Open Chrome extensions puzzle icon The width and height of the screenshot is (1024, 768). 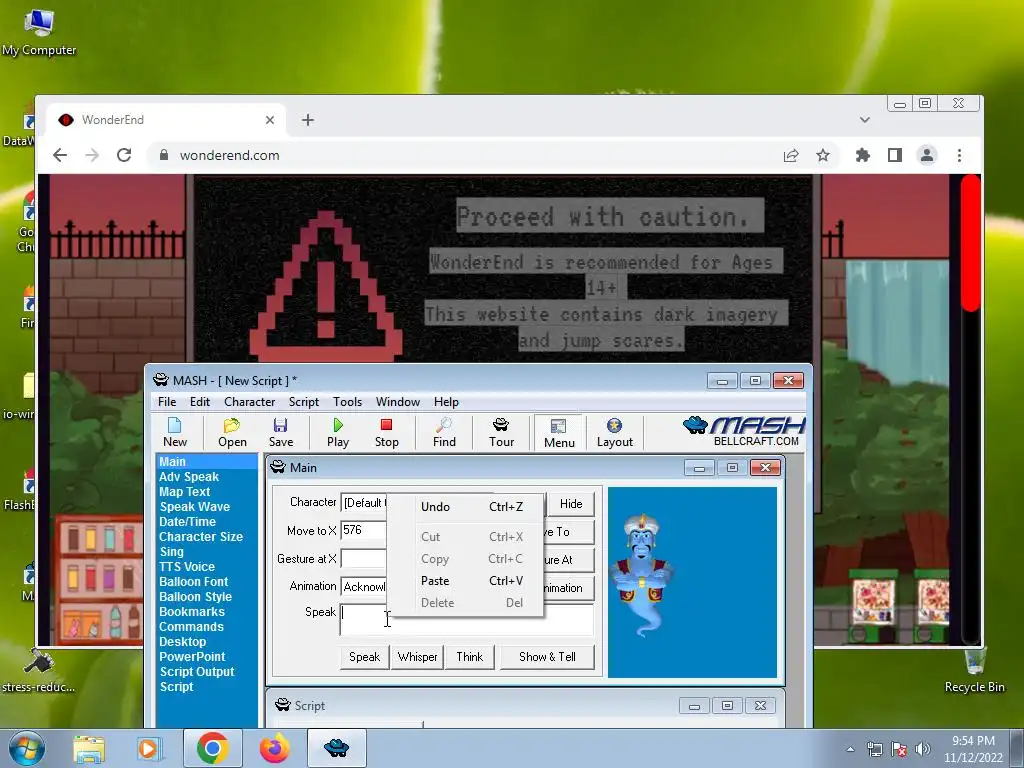[x=863, y=155]
